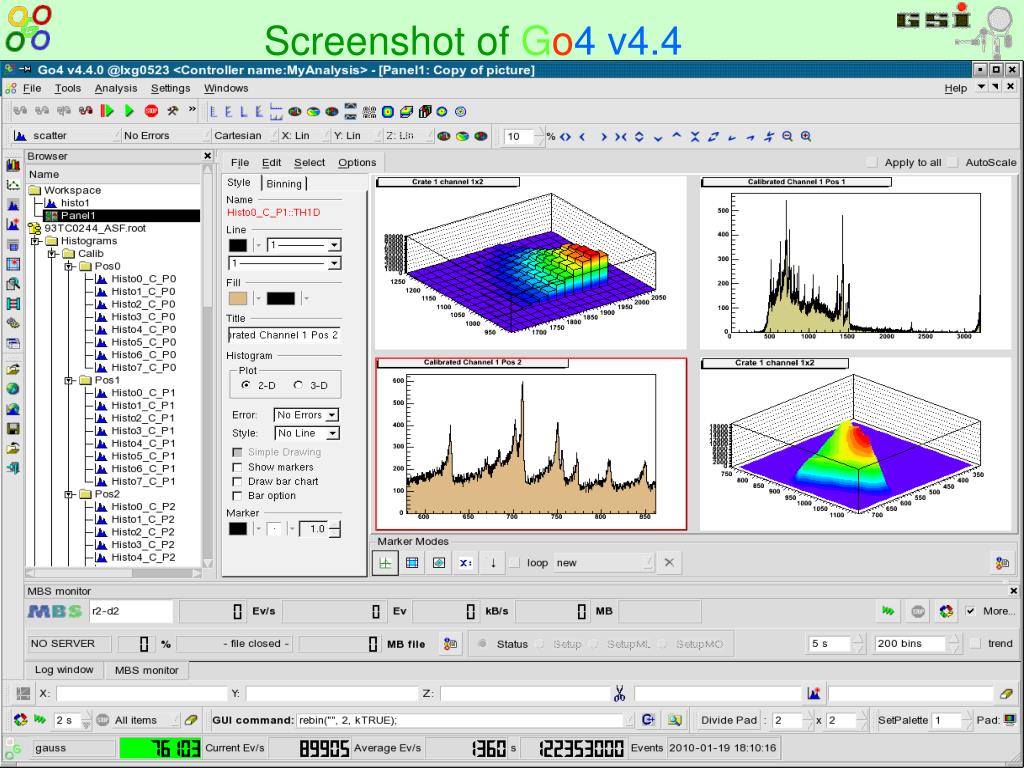Screen dimensions: 1024x768
Task: Enable the 'trend' checkbox
Action: 976,643
